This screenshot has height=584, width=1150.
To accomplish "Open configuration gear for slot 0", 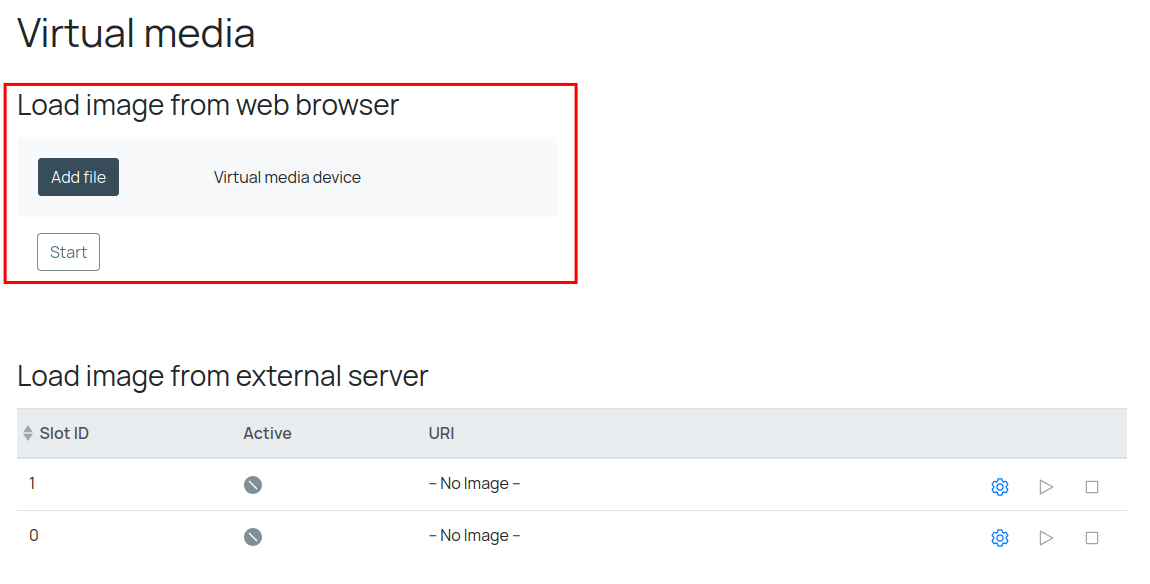I will 999,538.
